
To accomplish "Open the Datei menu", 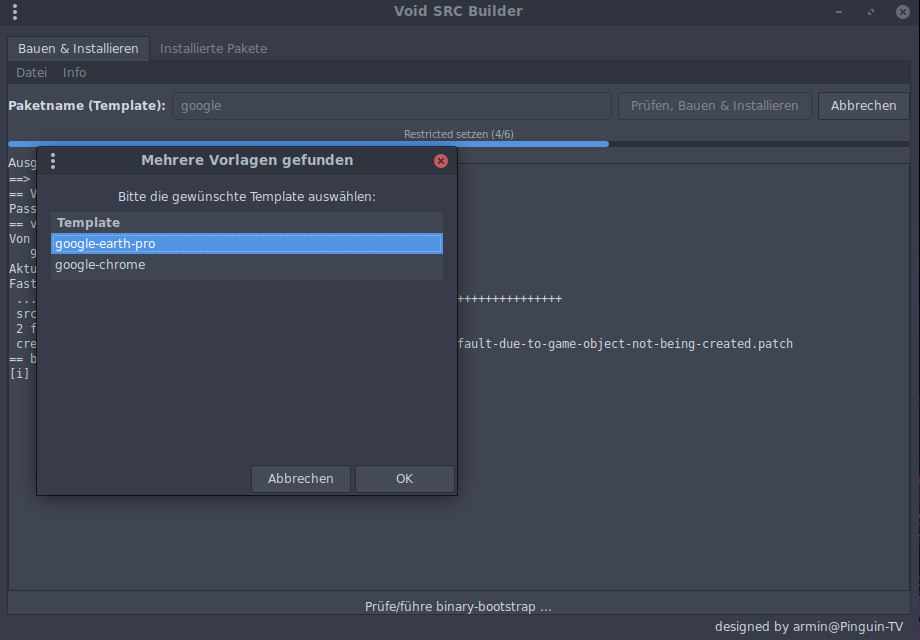I will [31, 72].
